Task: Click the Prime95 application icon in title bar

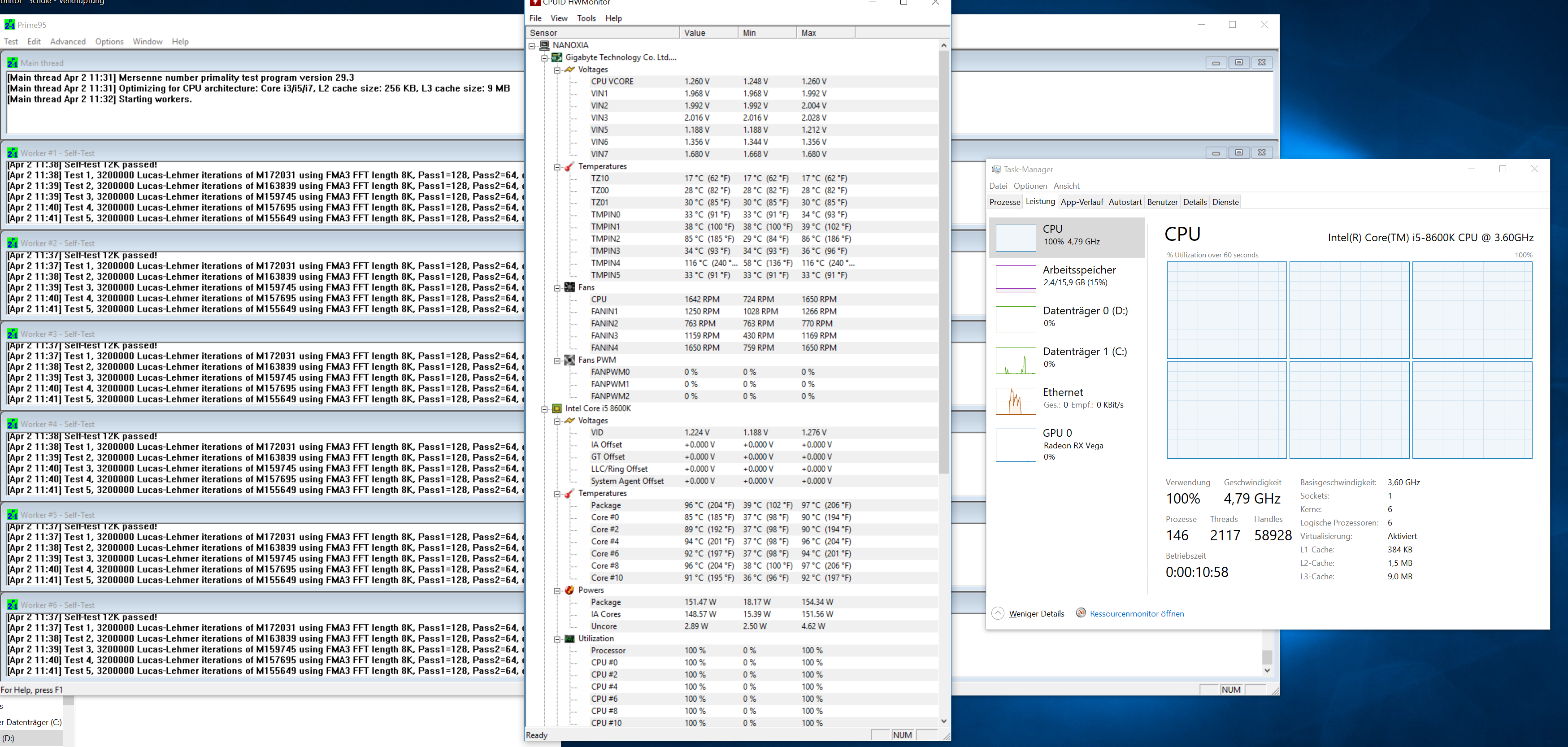Action: [10, 25]
